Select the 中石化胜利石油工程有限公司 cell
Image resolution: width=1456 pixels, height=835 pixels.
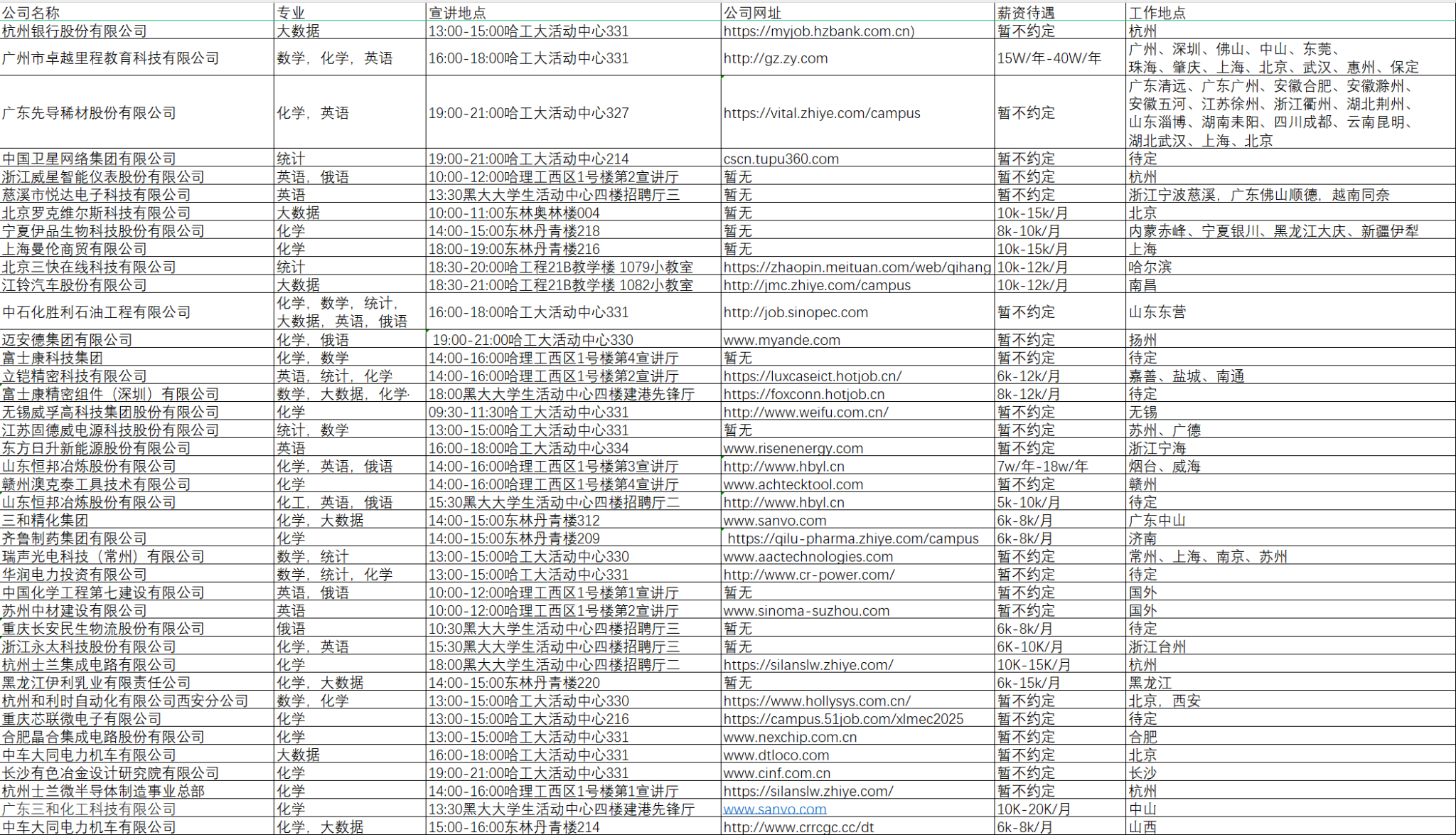coord(96,312)
